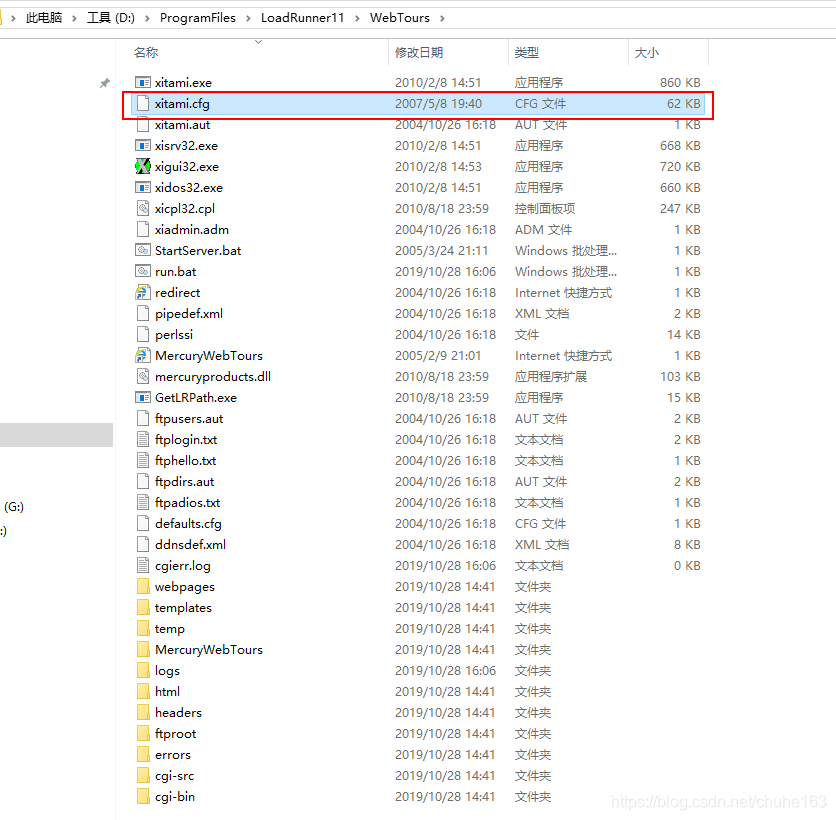Click date 2005/3/24 21:11 of StartServer.bat
This screenshot has width=836, height=820.
(441, 251)
